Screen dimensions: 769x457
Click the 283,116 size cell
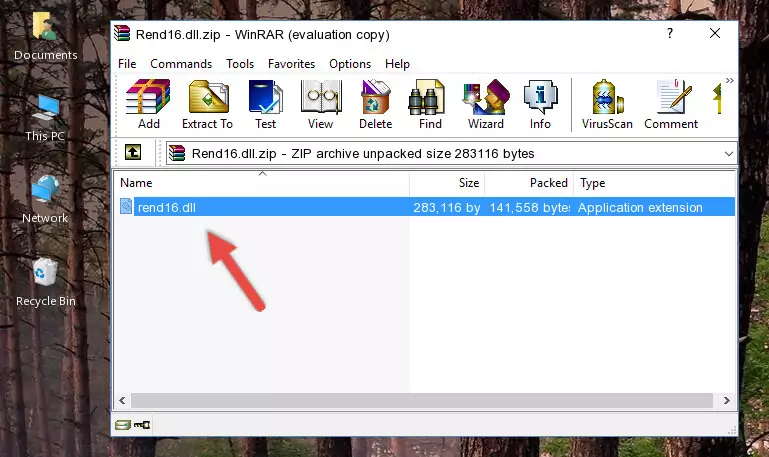pos(447,207)
